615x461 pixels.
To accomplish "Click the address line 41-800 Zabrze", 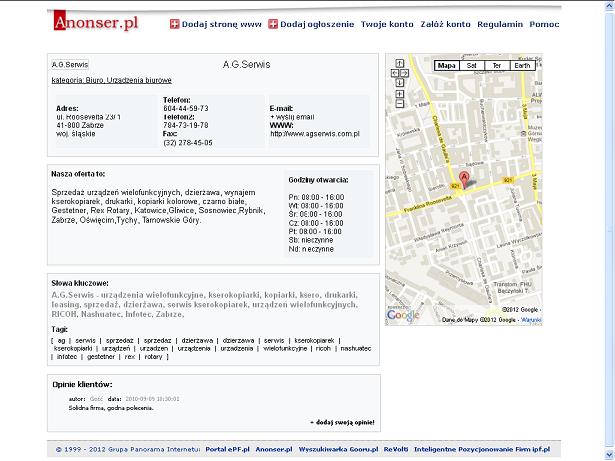I will coord(80,126).
